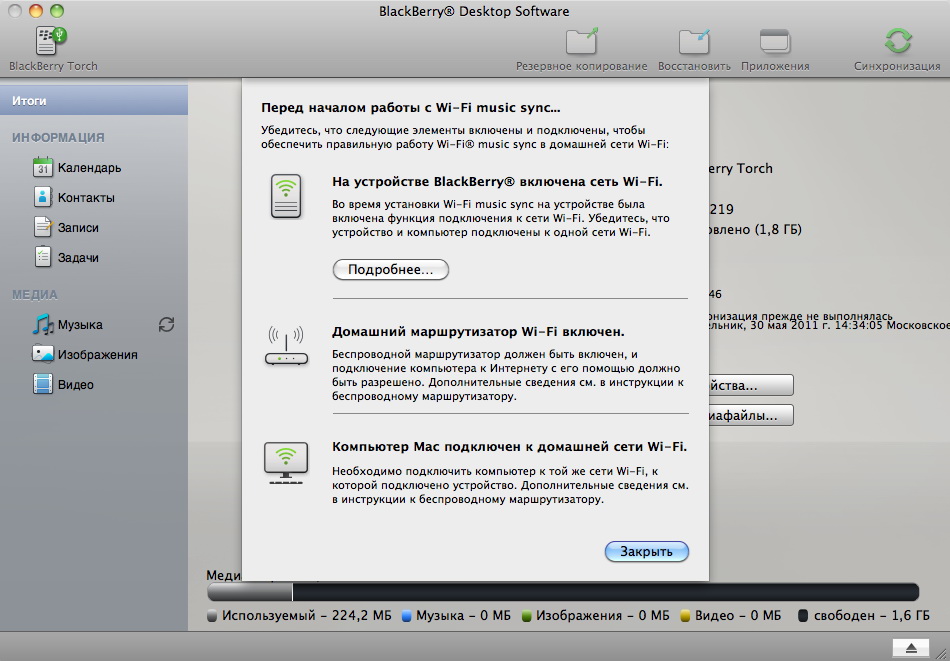
Task: Click the heading 'Домашний маршрутизатор Wi-Fi включен.'
Action: 478,332
